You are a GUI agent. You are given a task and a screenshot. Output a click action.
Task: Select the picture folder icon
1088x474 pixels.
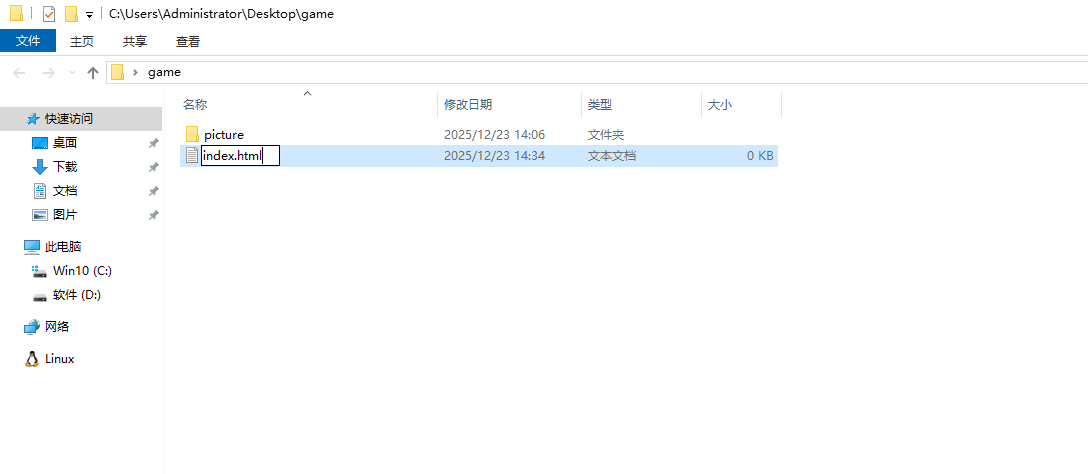[193, 134]
